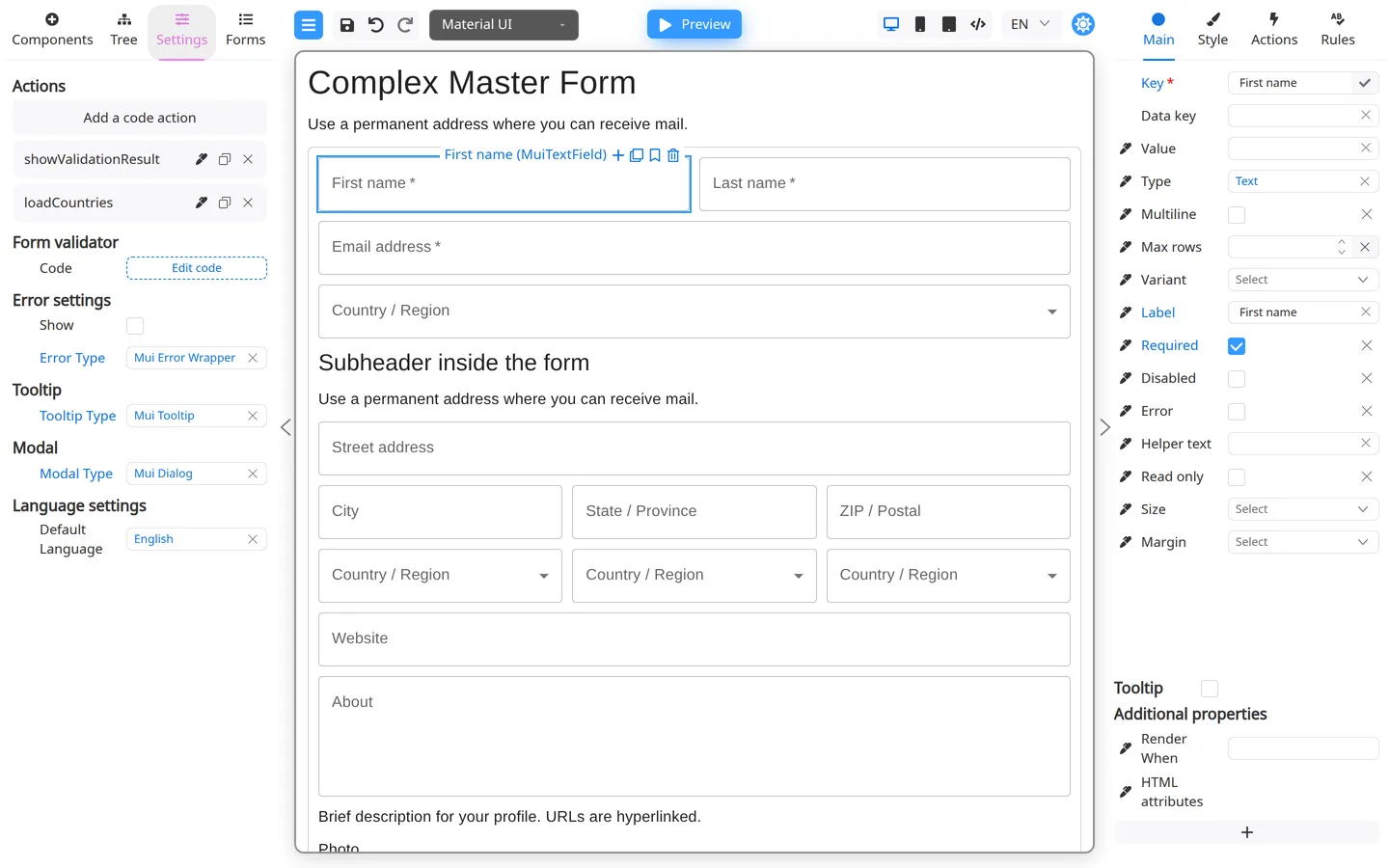1389x868 pixels.
Task: Clear the Mui Error Wrapper selection
Action: pos(253,358)
